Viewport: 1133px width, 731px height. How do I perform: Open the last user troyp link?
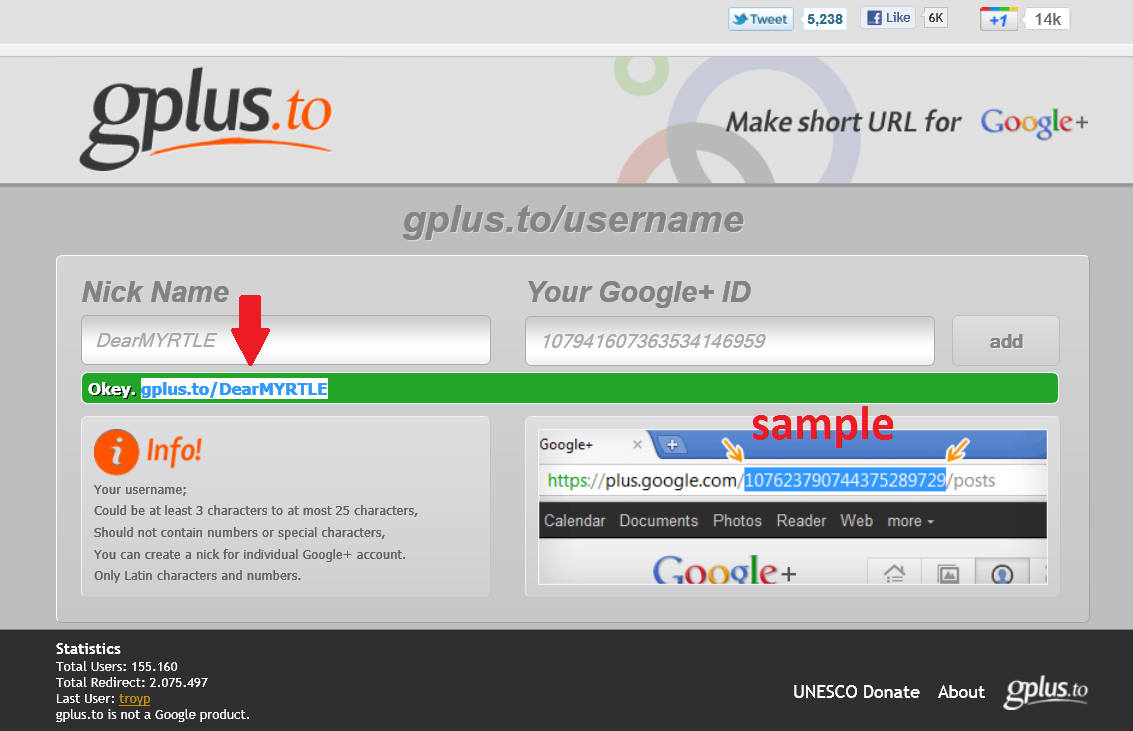[x=134, y=698]
